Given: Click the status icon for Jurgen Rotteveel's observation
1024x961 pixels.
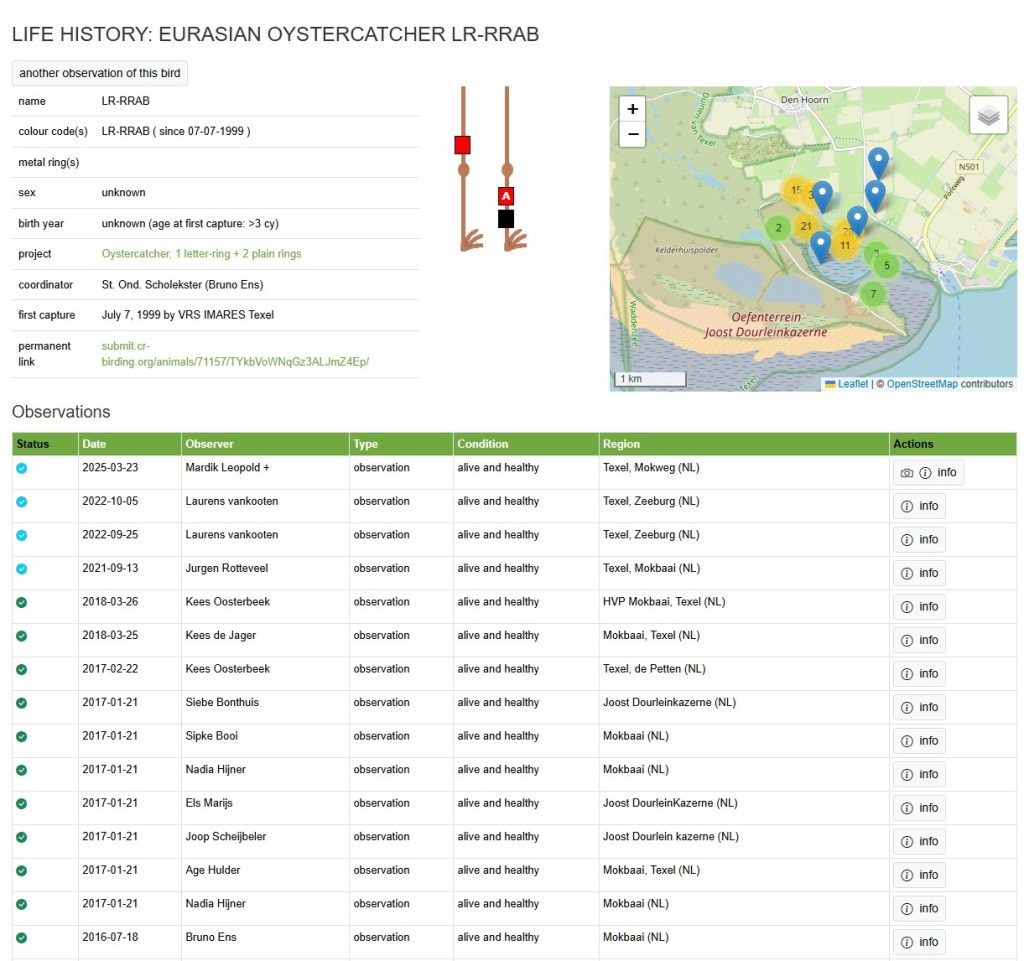Looking at the screenshot, I should (x=22, y=569).
